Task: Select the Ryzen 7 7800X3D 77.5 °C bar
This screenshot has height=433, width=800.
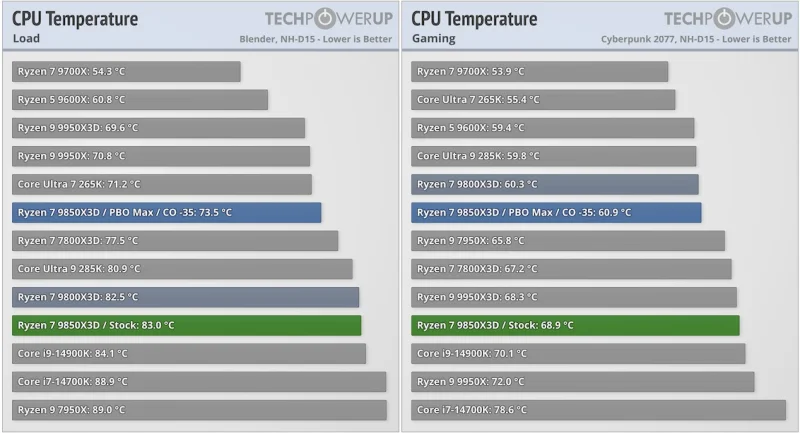Action: tap(175, 240)
